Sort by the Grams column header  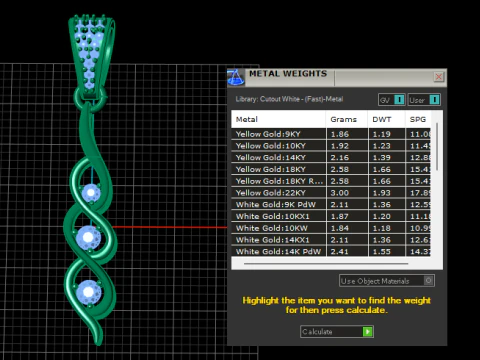[x=347, y=119]
